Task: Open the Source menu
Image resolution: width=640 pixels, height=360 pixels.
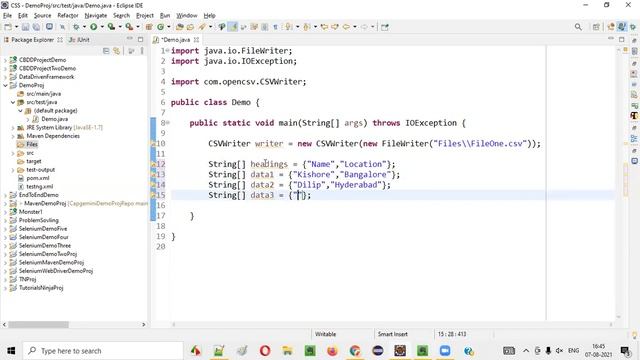Action: (x=42, y=16)
